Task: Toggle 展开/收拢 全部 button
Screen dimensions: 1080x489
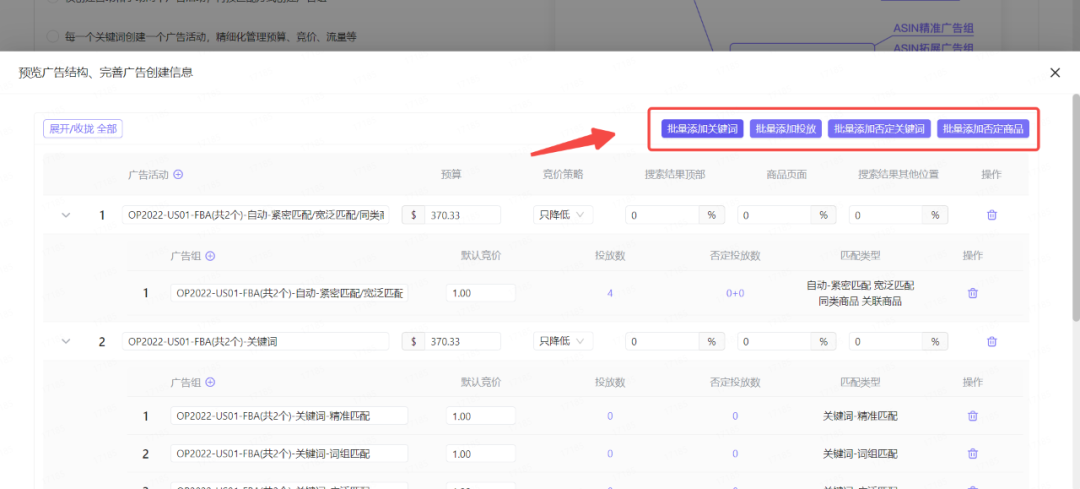Action: point(83,129)
